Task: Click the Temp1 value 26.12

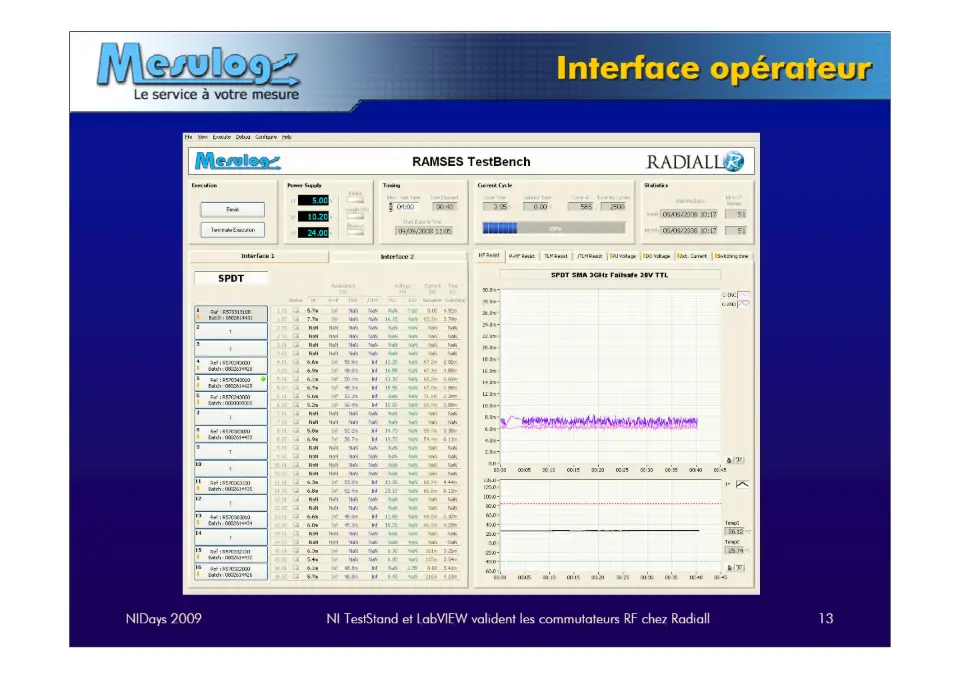Action: 735,532
